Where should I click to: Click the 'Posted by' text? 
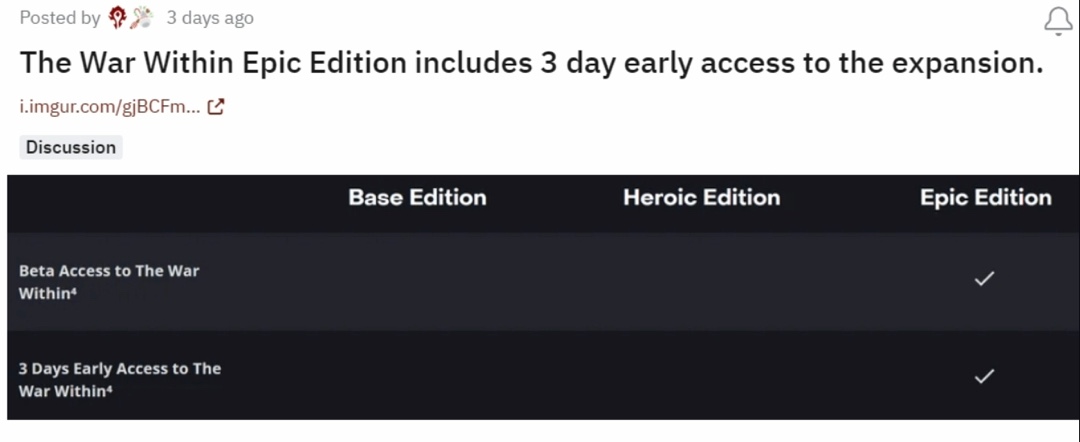tap(59, 18)
